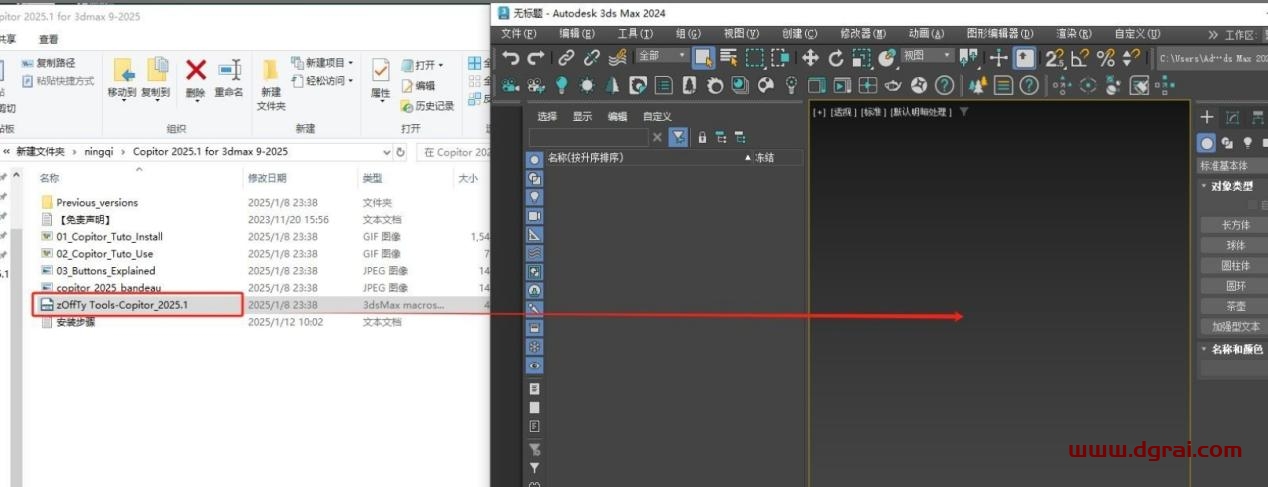
Task: Click the light bulb icon in second toolbar row
Action: click(x=562, y=85)
